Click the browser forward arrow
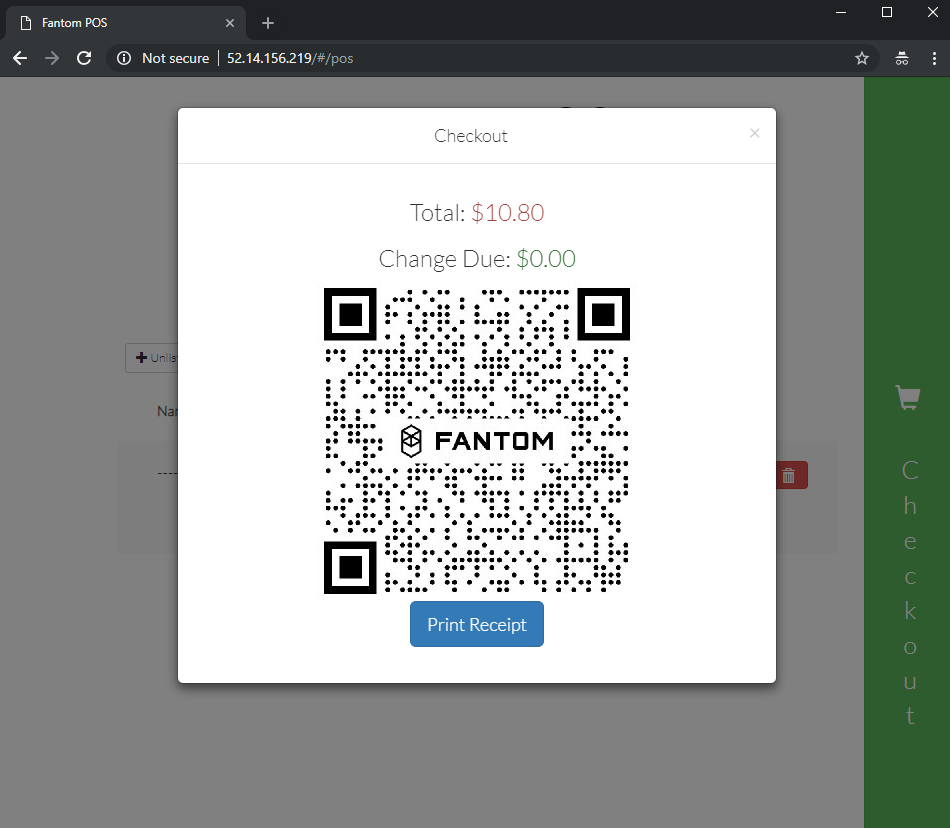 coord(52,58)
